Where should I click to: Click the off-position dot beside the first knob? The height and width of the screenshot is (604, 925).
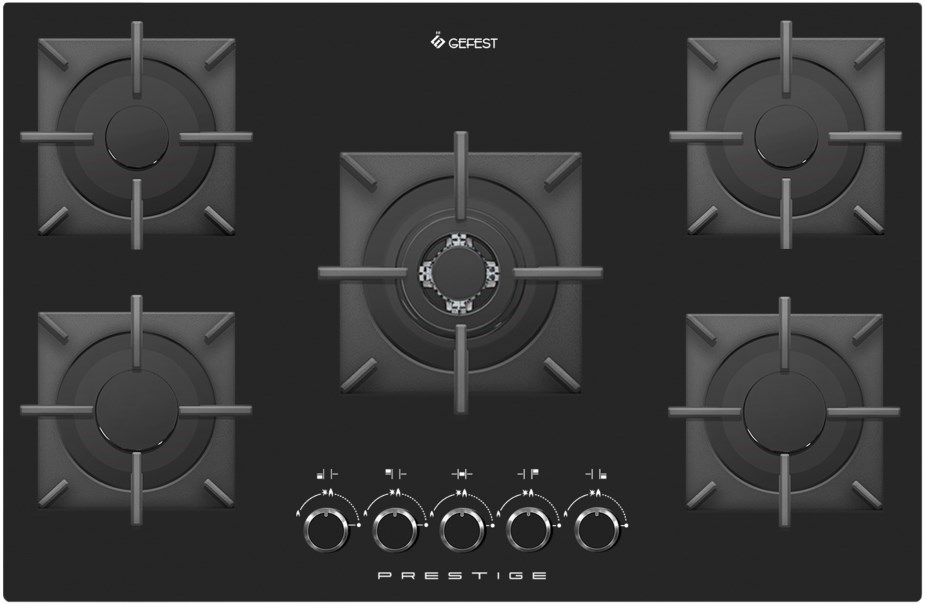[358, 525]
